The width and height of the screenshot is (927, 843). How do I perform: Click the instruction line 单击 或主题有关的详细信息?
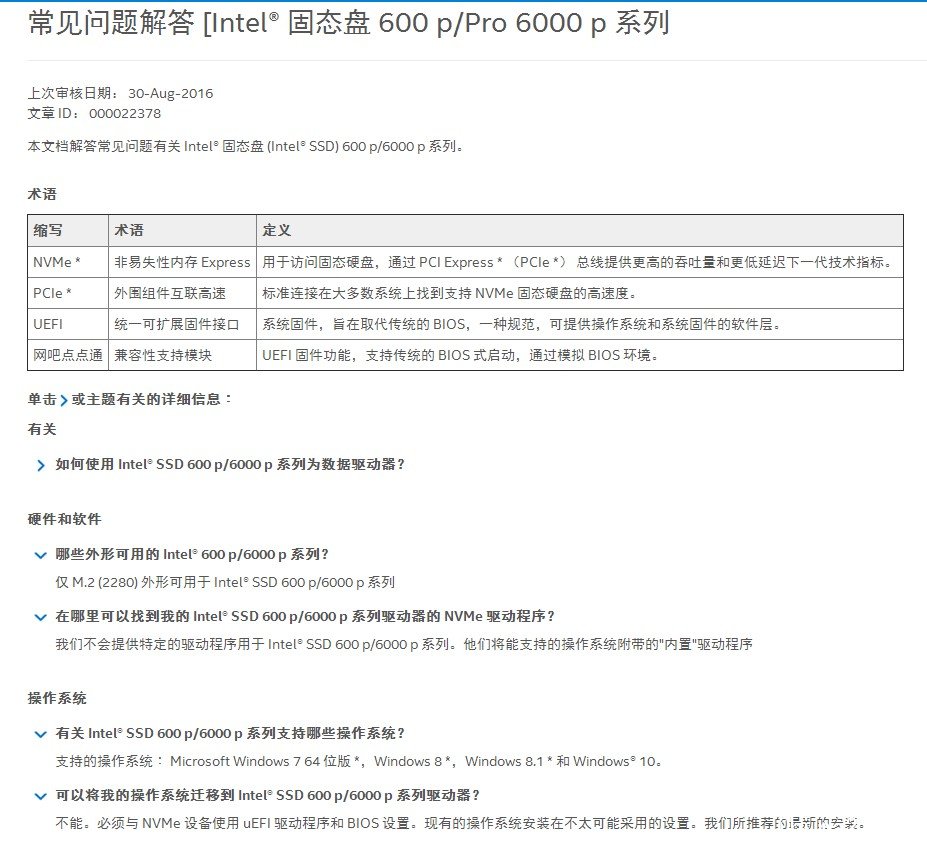(x=130, y=400)
